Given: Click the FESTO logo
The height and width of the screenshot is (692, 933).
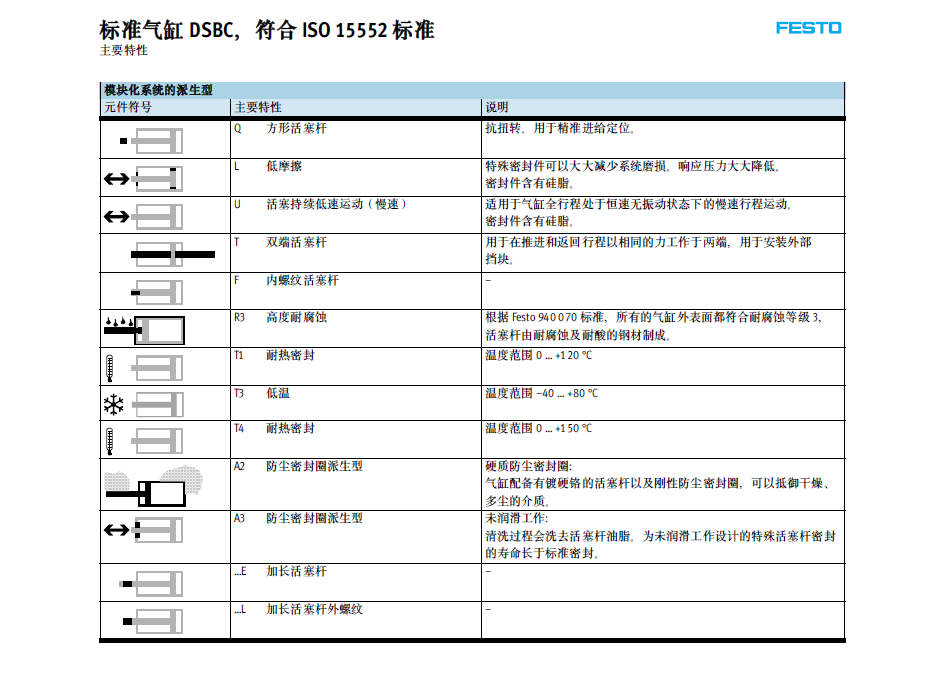Looking at the screenshot, I should pyautogui.click(x=808, y=28).
